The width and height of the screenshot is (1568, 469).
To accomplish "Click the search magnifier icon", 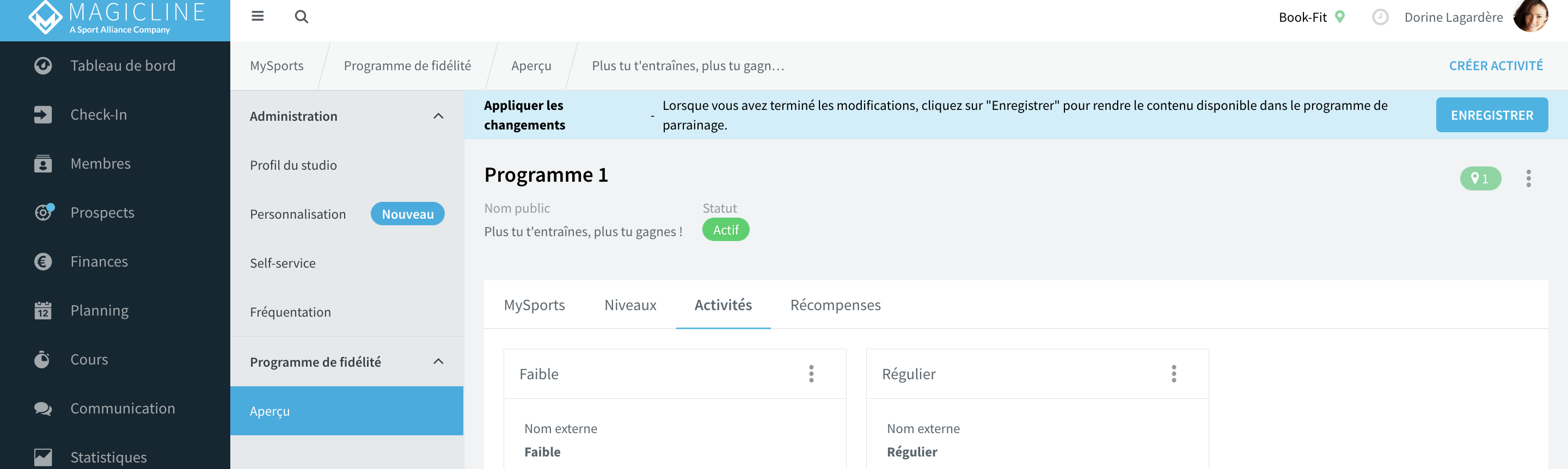I will 301,16.
